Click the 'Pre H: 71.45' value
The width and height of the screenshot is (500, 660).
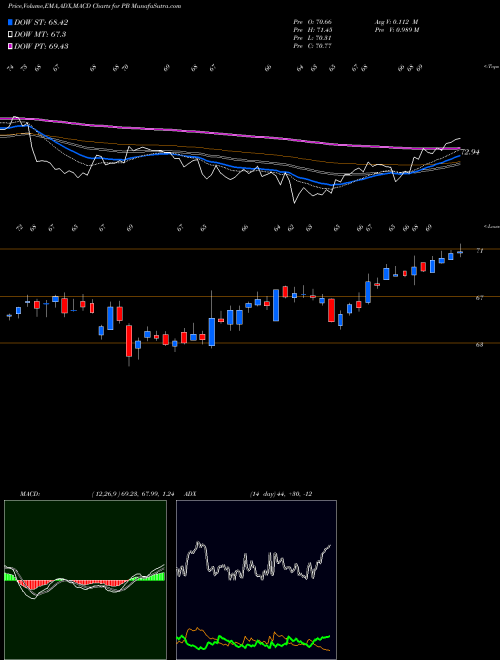pos(312,29)
